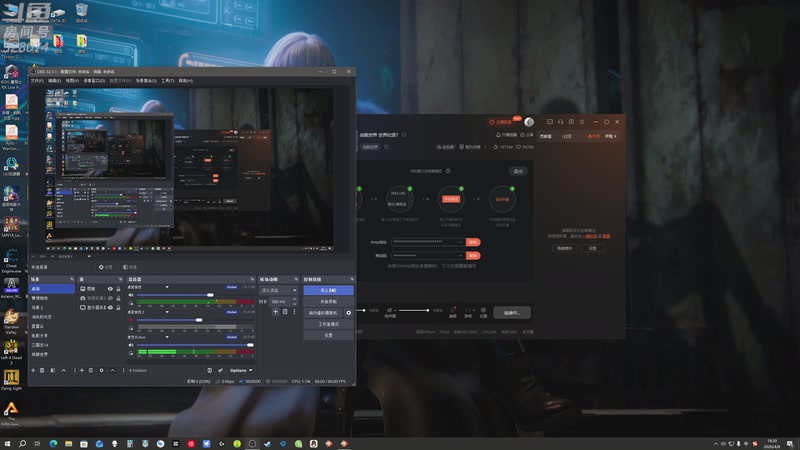Decrease the transition duration with the down arrow
This screenshot has height=450, width=800.
click(x=294, y=304)
